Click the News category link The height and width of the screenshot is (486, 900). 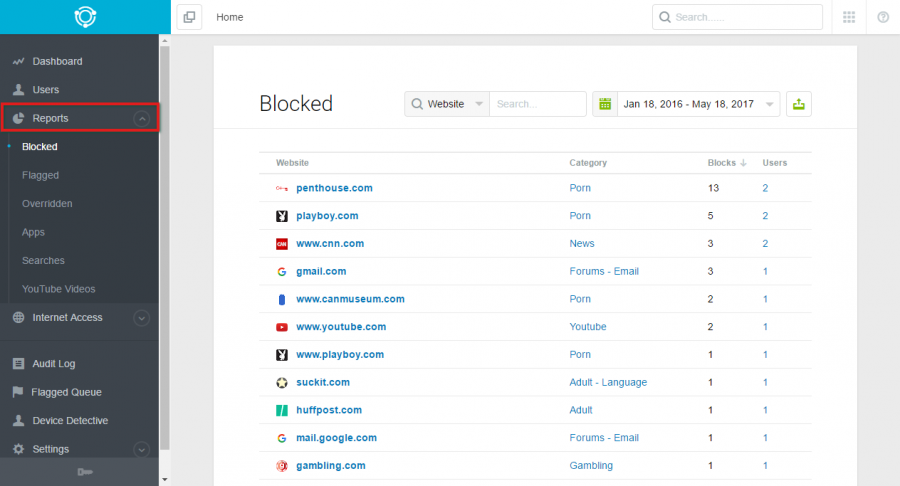point(581,244)
